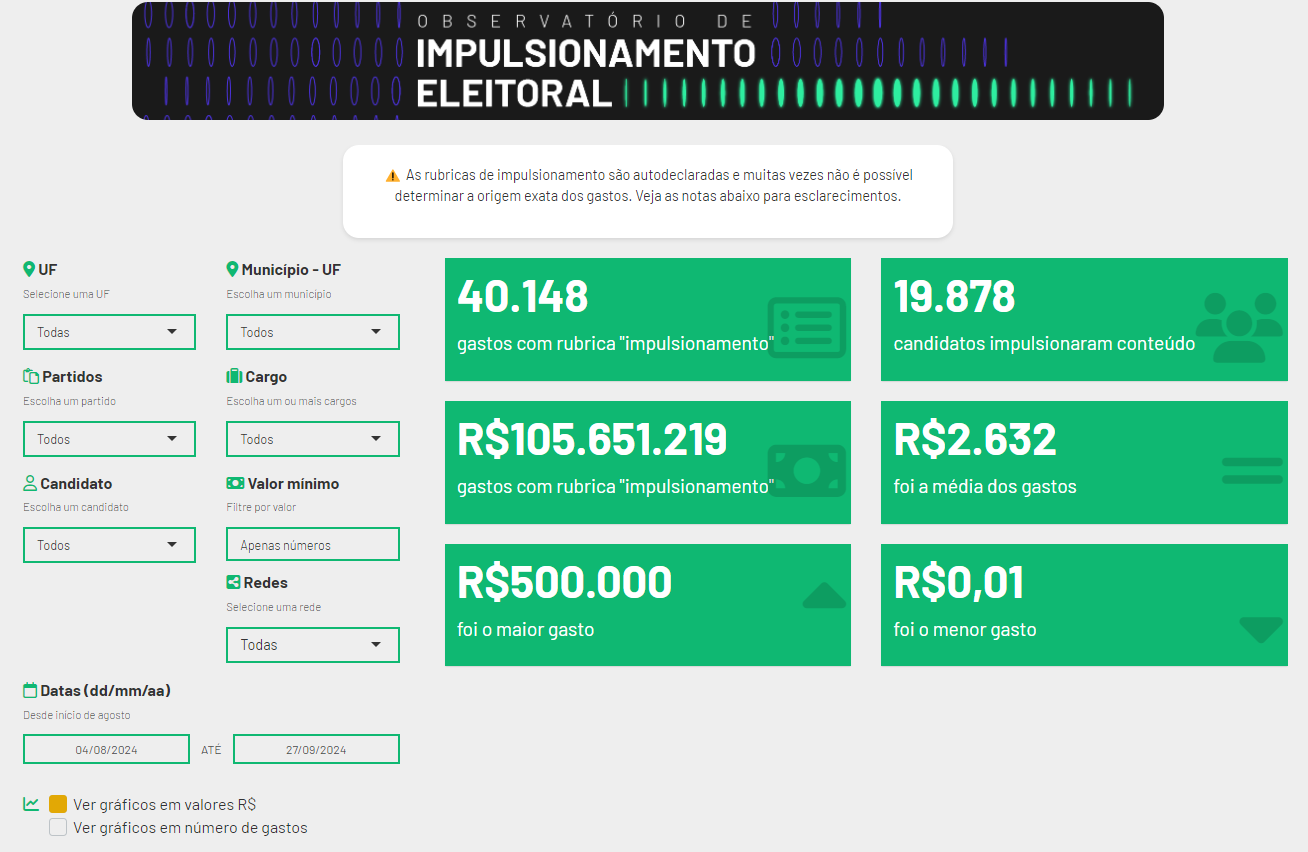
Task: Click the Valor mínimo number field
Action: 313,545
